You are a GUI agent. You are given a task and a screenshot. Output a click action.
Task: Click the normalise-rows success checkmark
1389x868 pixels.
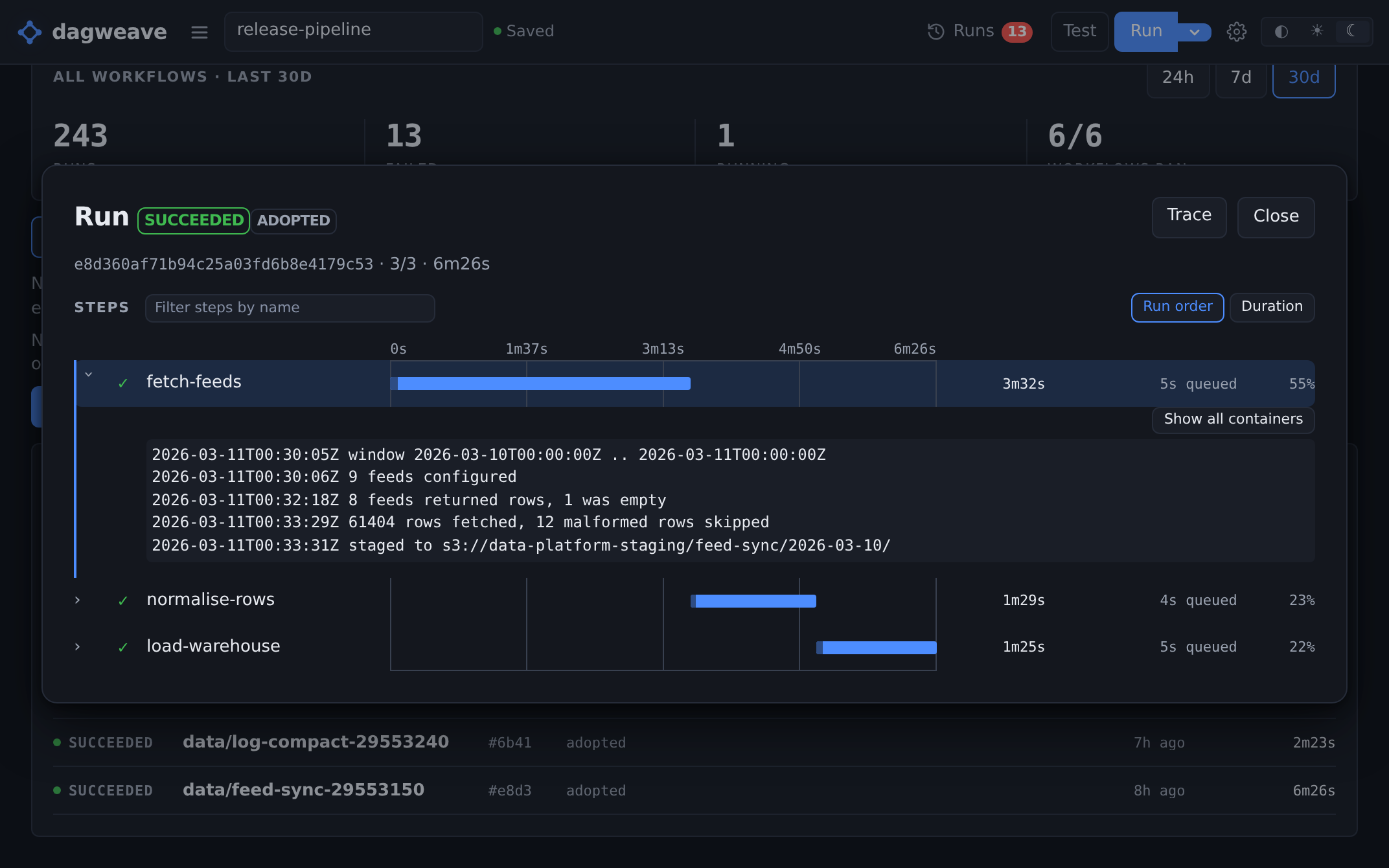pos(123,601)
